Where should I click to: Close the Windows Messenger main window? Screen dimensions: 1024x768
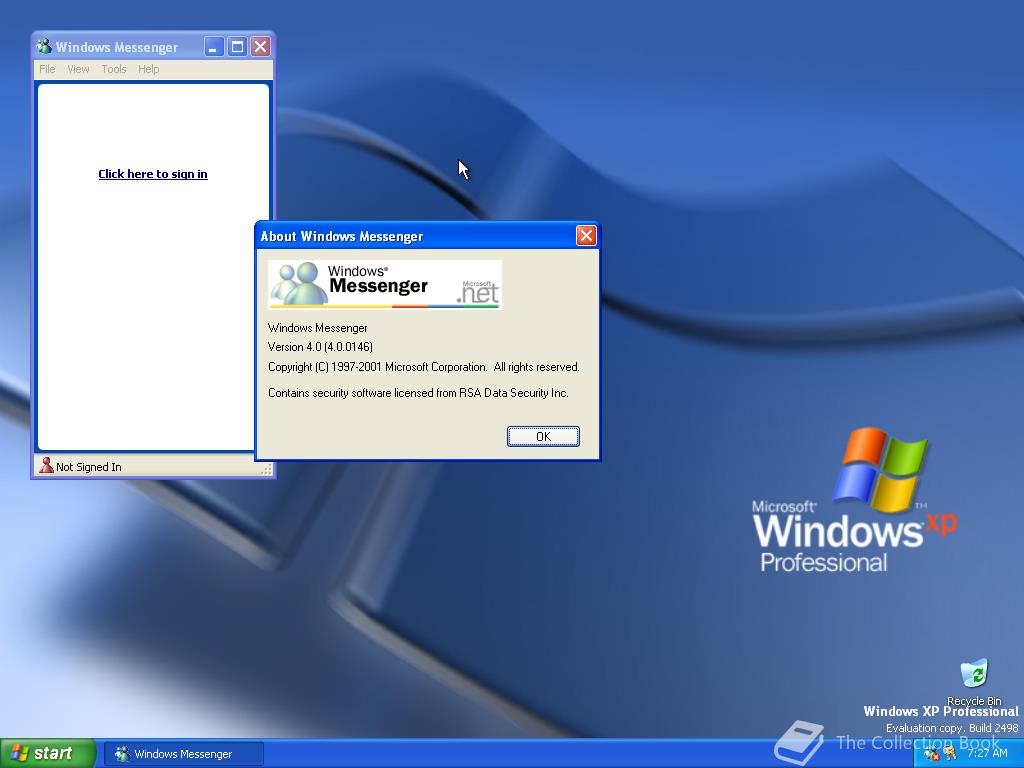tap(261, 46)
